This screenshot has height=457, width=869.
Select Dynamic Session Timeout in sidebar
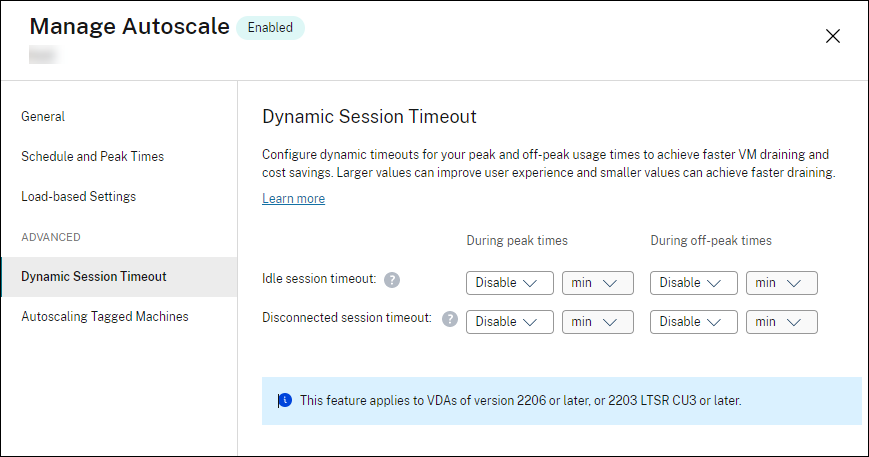[x=94, y=277]
